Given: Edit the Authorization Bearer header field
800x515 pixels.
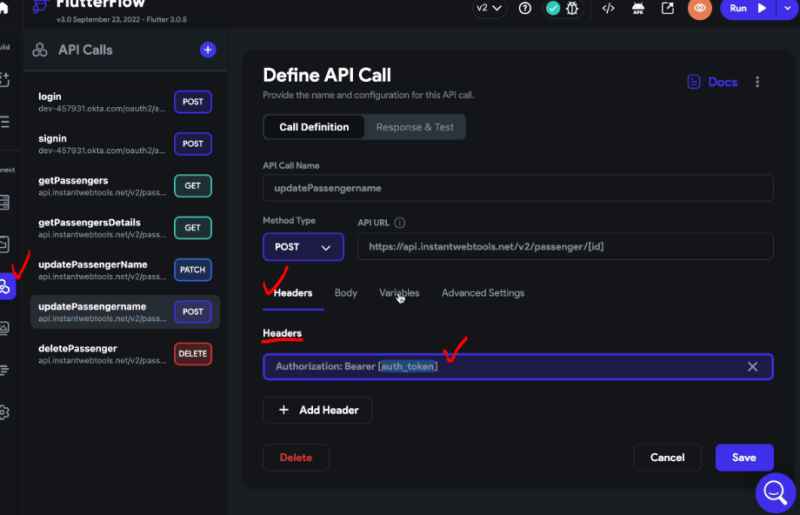Looking at the screenshot, I should pos(518,366).
